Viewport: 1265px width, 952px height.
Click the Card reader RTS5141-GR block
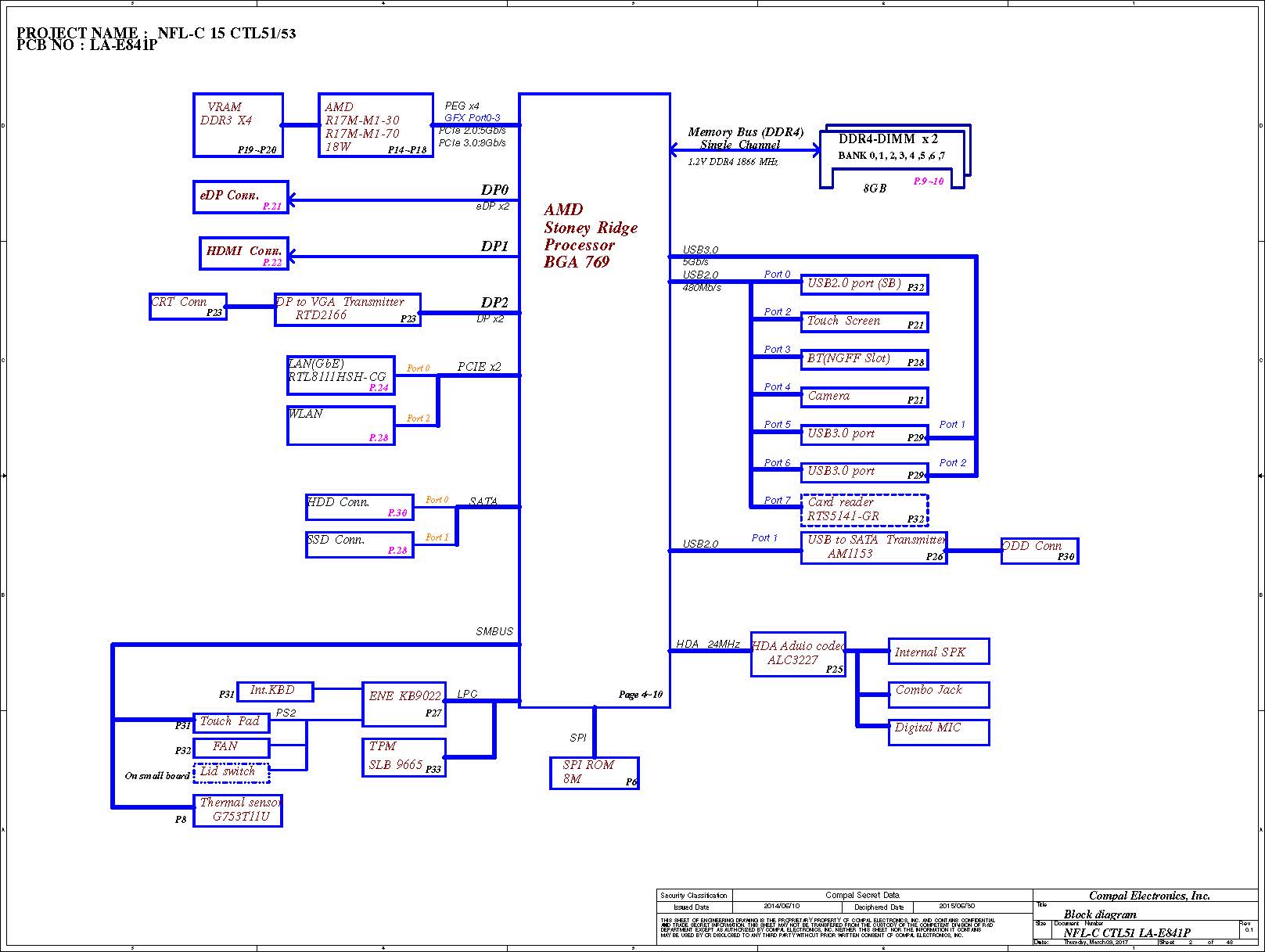click(x=864, y=510)
